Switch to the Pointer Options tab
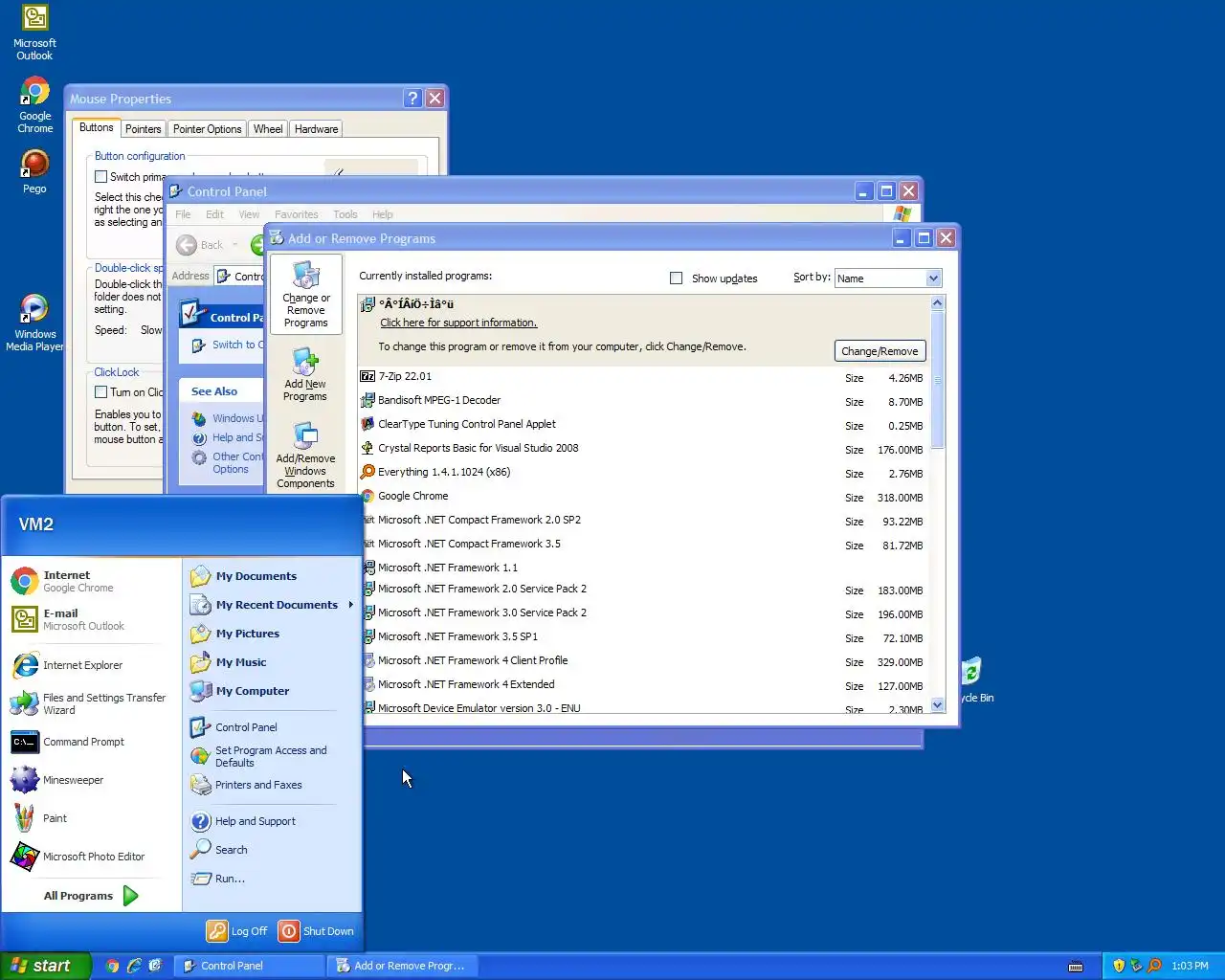The image size is (1225, 980). [207, 129]
